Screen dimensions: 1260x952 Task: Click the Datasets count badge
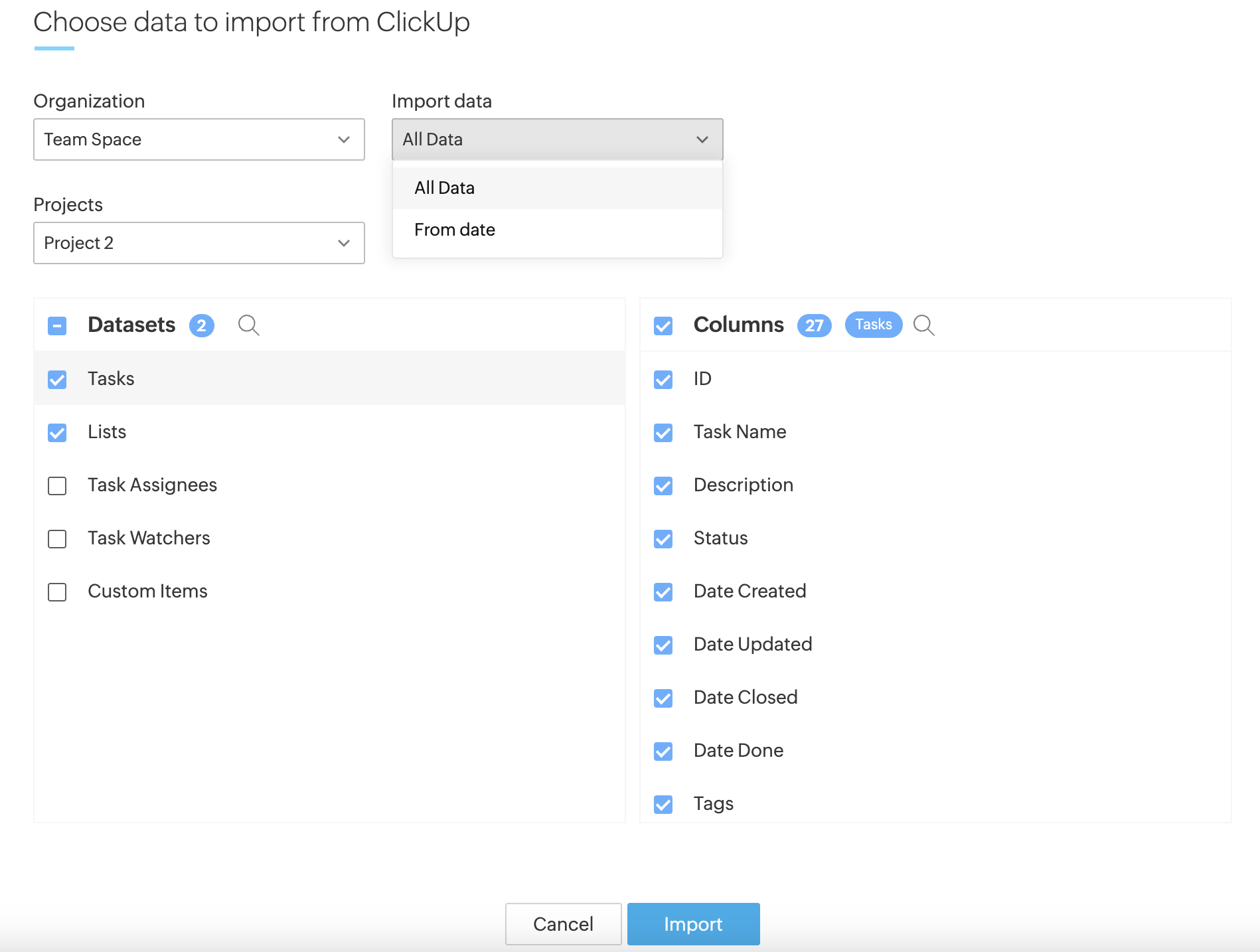point(201,325)
